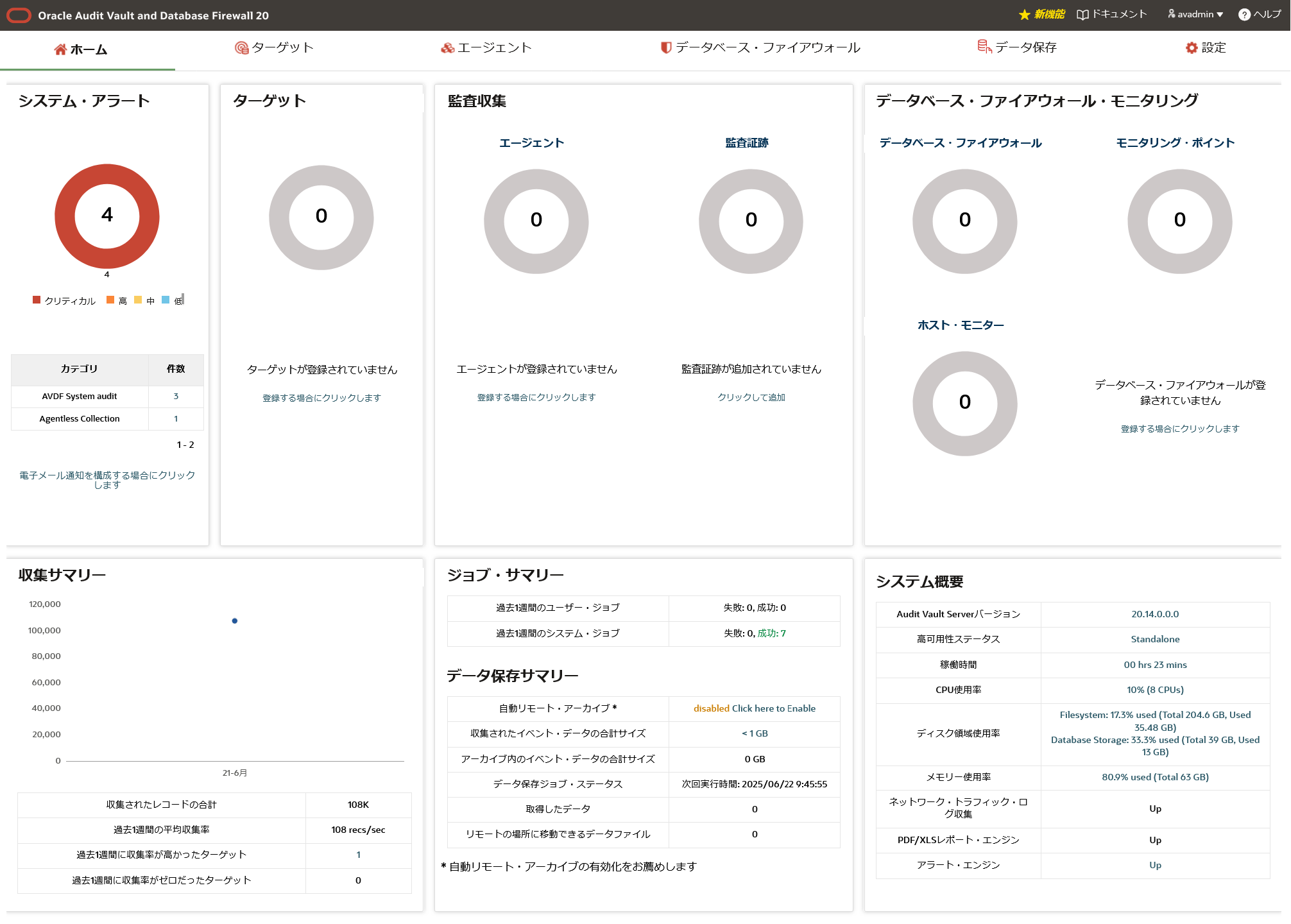This screenshot has height=924, width=1291.
Task: Click the データ保存 database icon
Action: 984,47
